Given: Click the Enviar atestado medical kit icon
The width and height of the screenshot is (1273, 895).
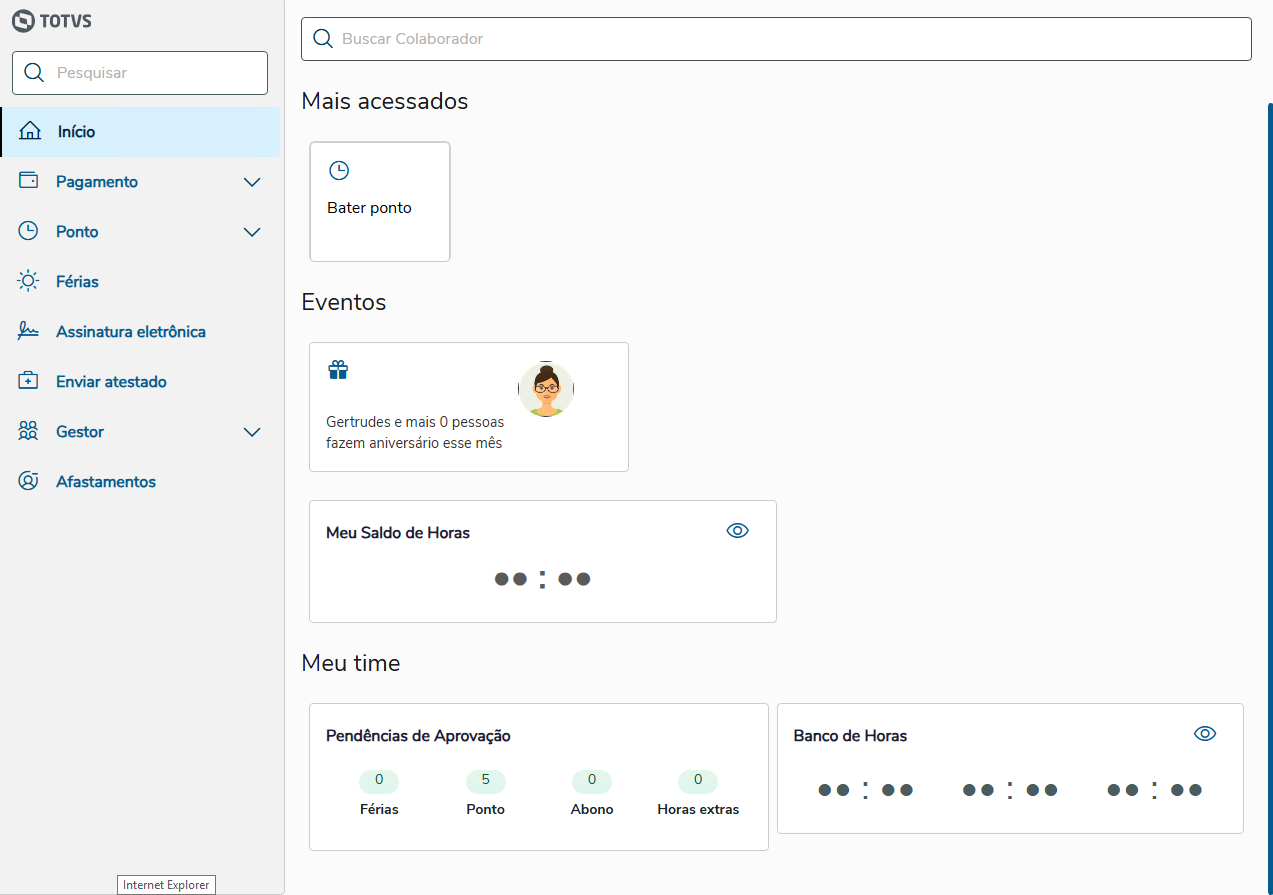Looking at the screenshot, I should coord(28,382).
